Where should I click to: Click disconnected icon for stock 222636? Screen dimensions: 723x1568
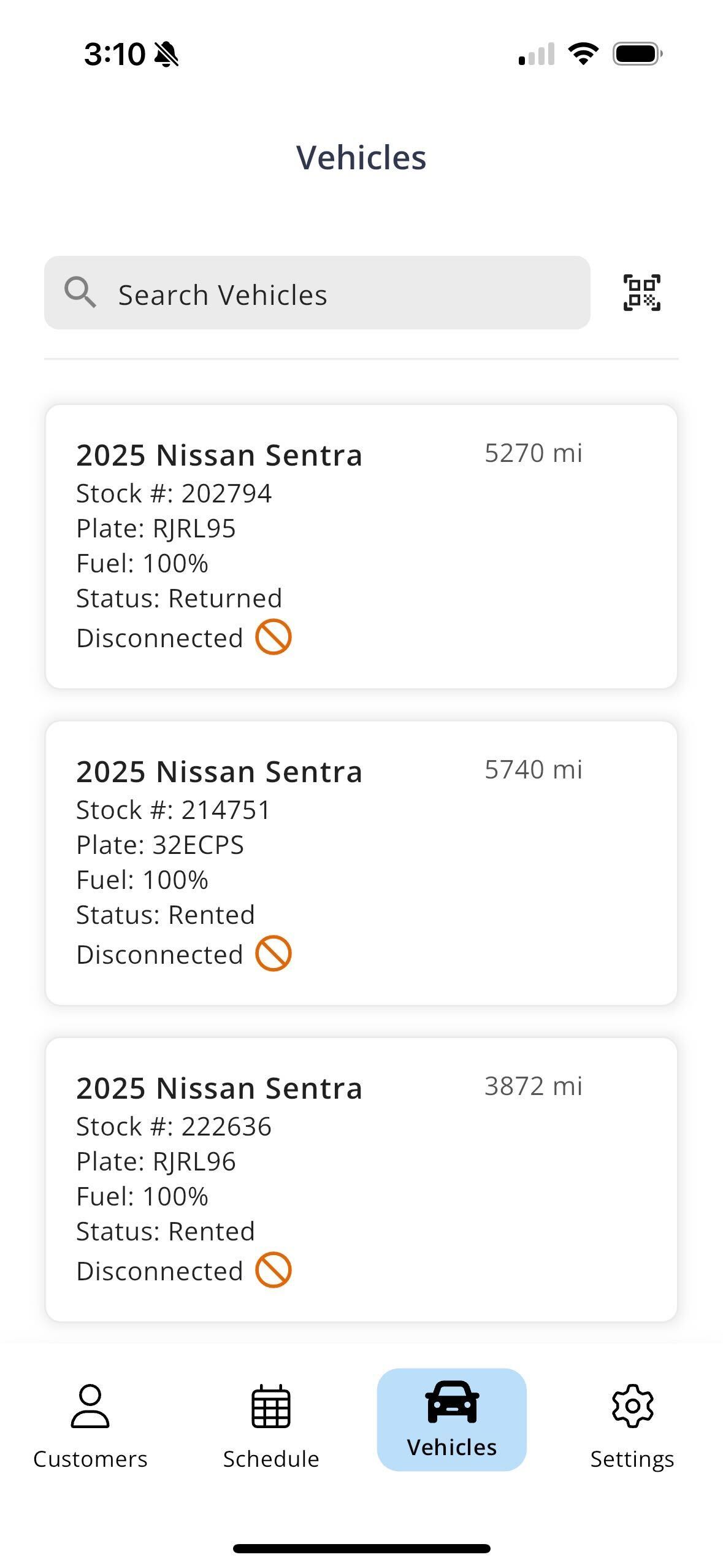(274, 1270)
